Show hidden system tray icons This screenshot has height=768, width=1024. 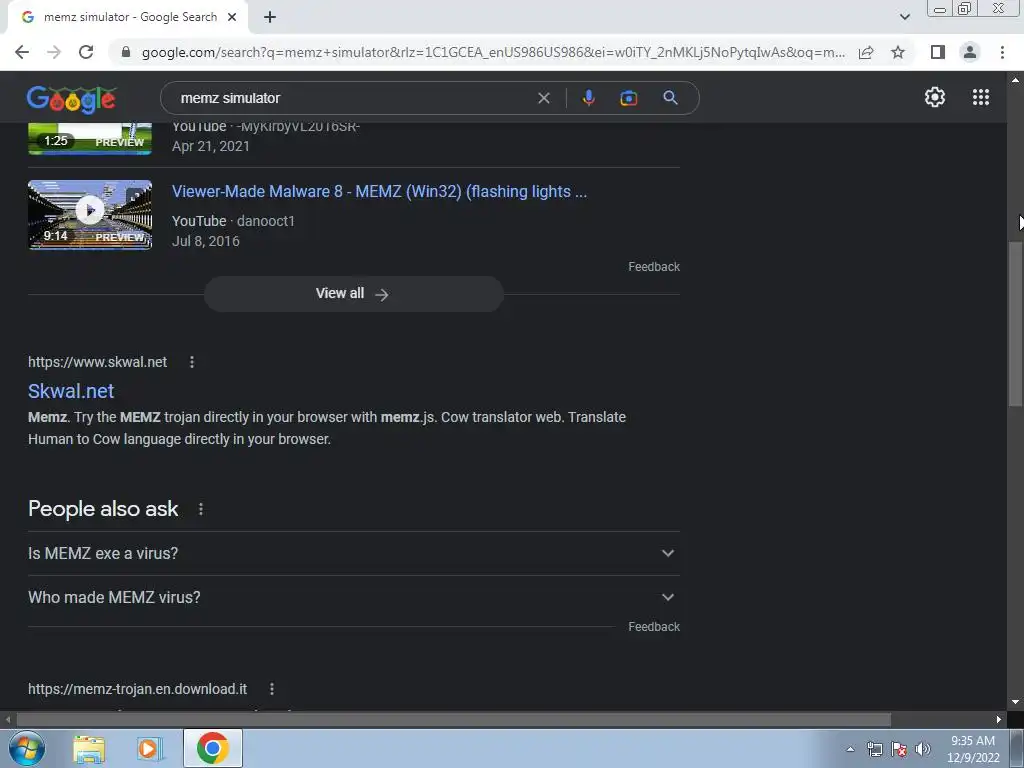tap(850, 749)
